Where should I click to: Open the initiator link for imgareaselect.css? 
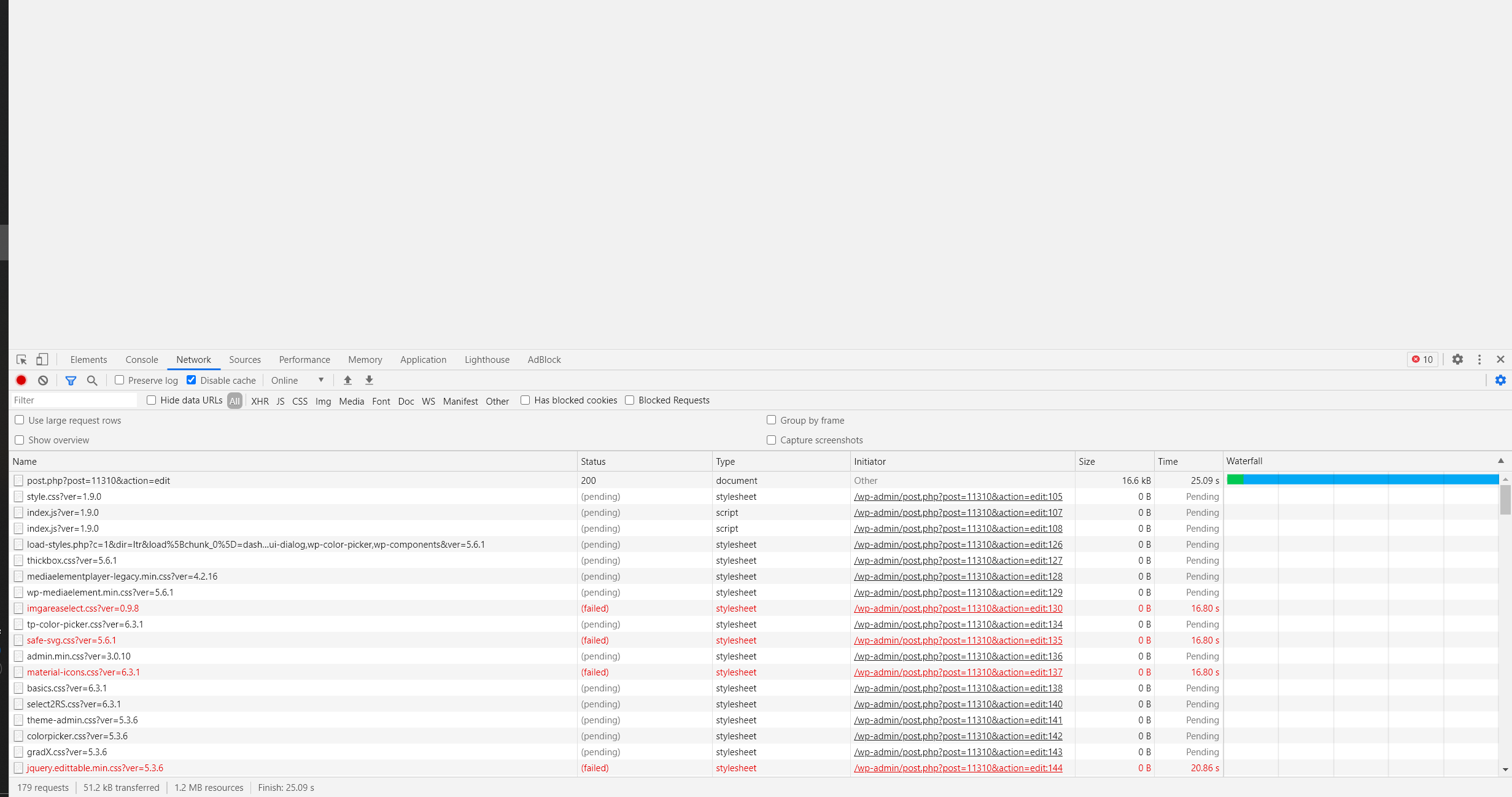point(958,608)
